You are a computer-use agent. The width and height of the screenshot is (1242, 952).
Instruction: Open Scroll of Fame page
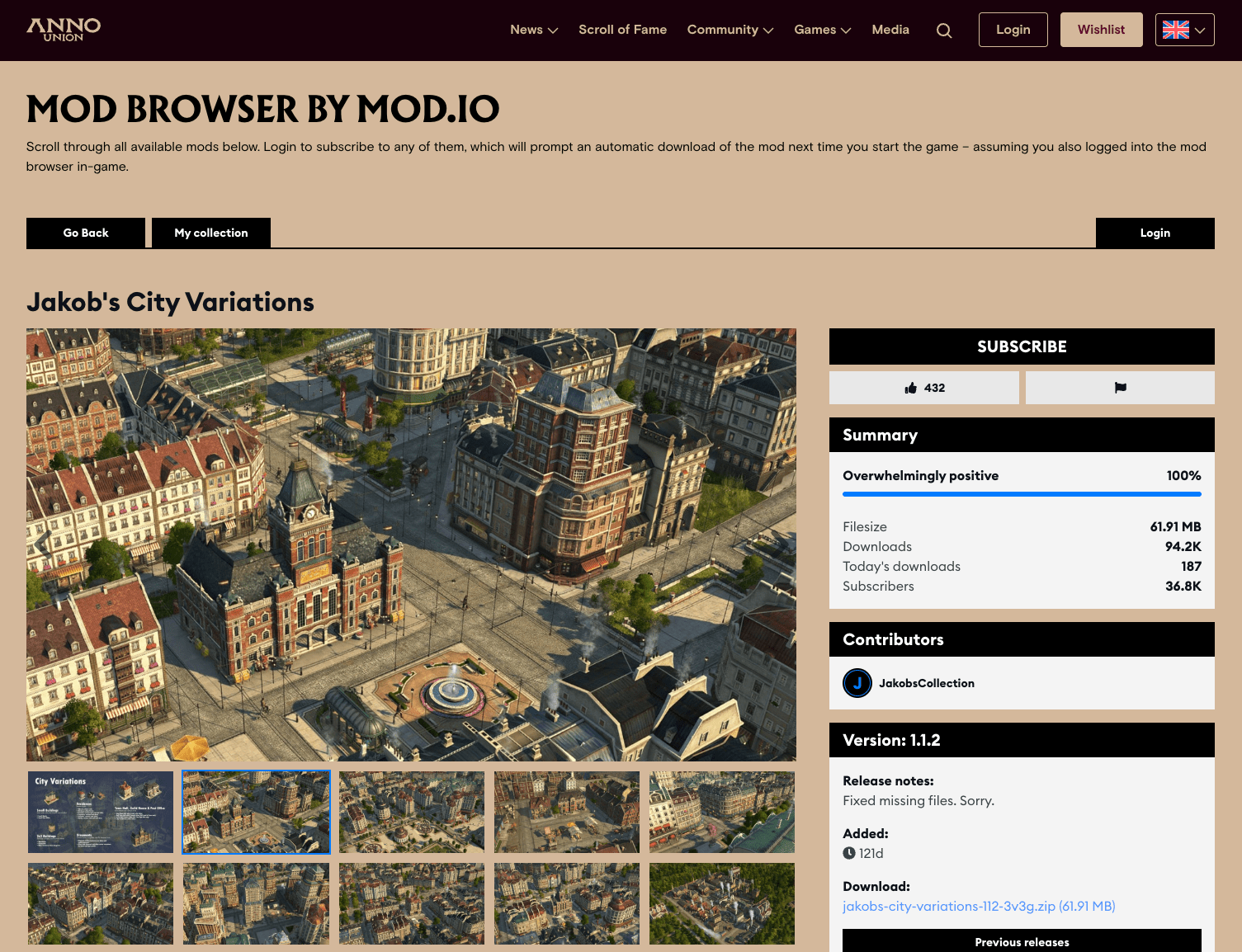click(x=622, y=30)
